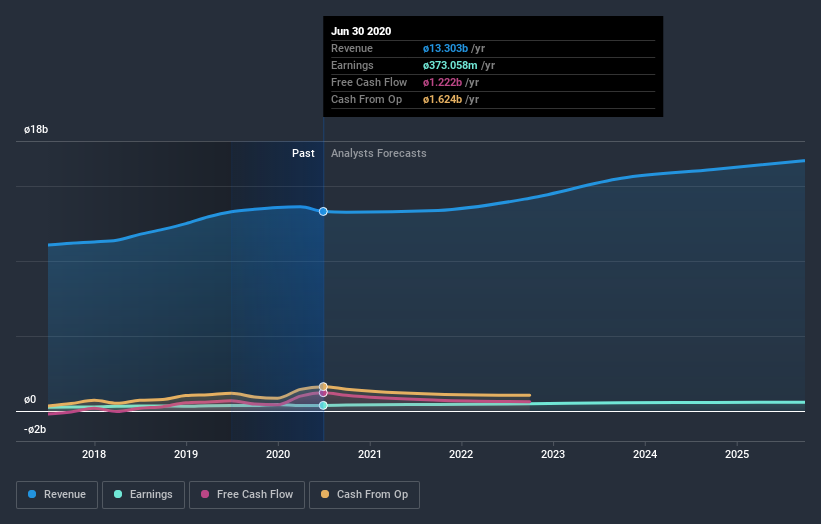Click the Revenue row label in tooltip

pos(352,48)
